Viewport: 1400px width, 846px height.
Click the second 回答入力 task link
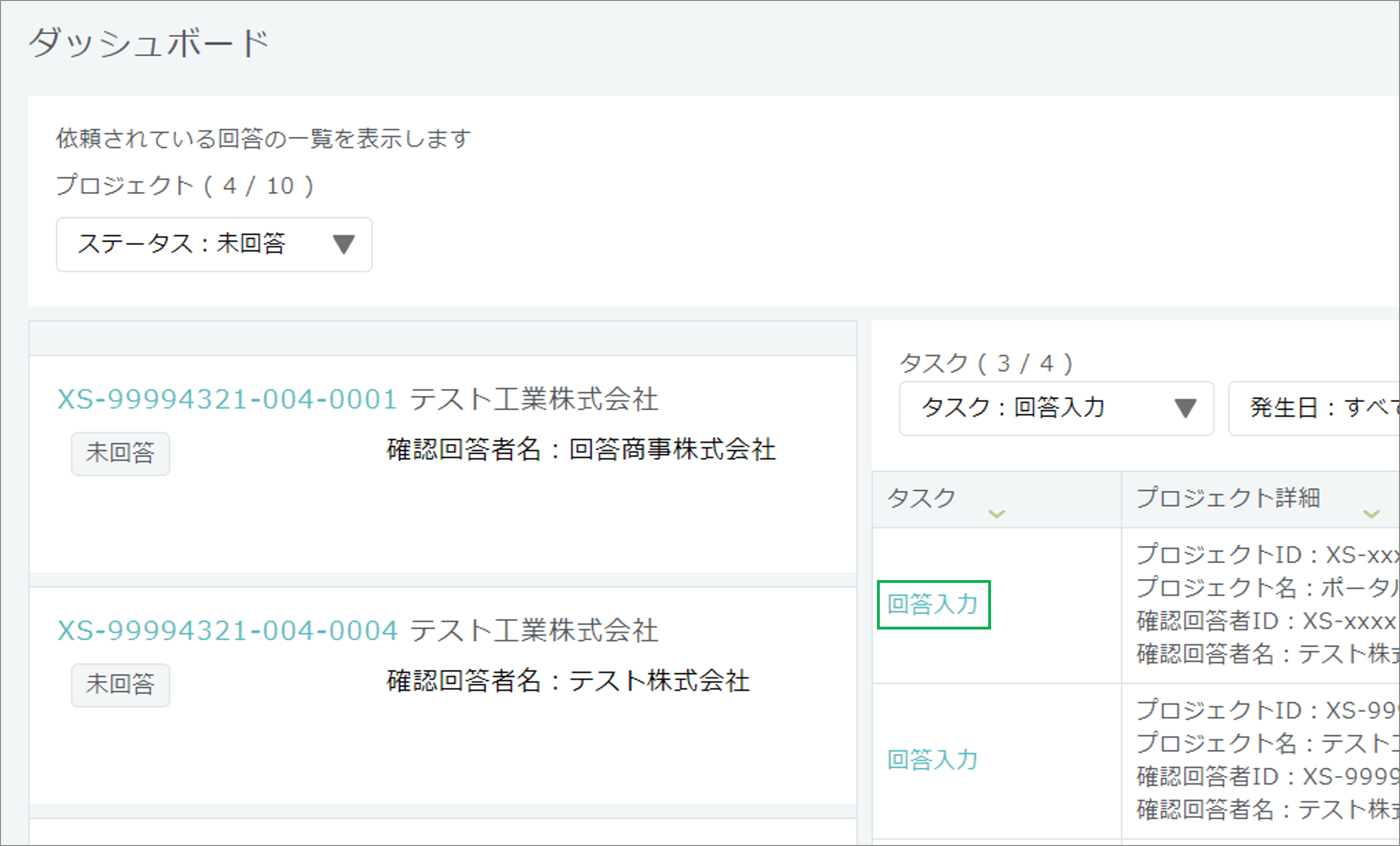click(933, 760)
